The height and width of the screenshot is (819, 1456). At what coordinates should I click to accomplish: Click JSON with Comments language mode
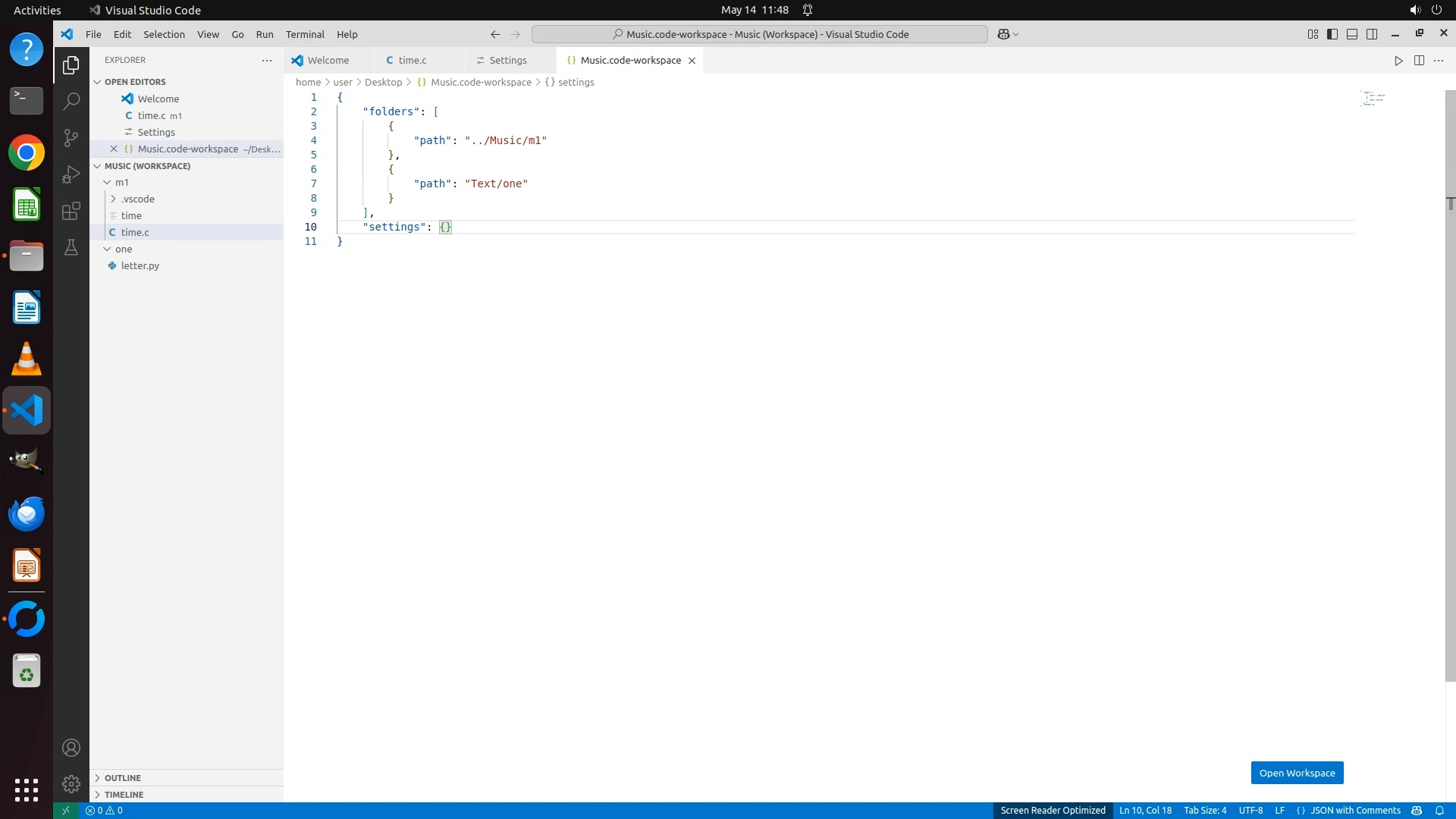[x=1354, y=811]
